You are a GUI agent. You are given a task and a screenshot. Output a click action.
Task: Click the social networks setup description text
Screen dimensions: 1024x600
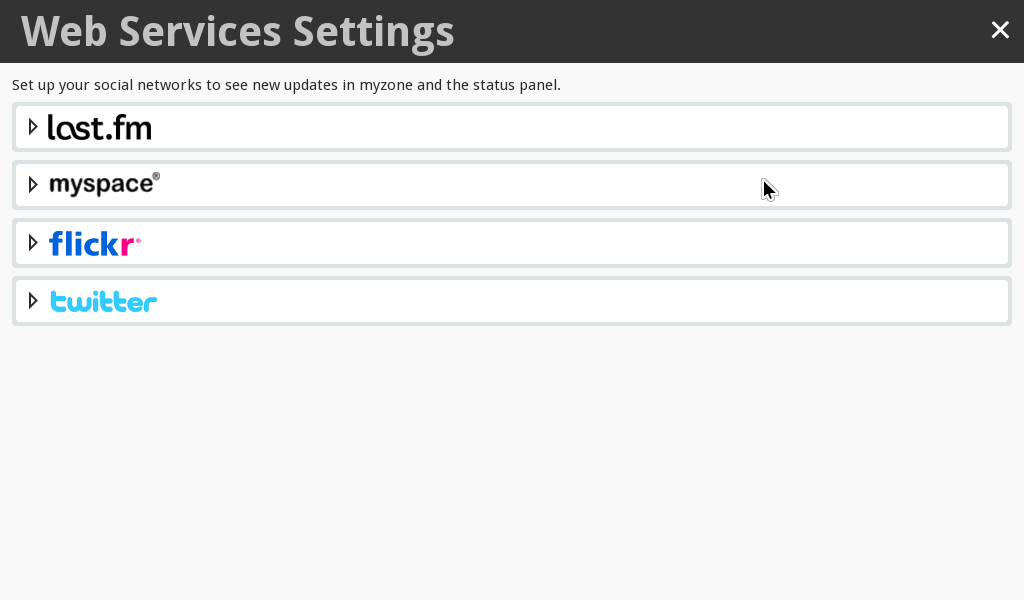pos(286,85)
